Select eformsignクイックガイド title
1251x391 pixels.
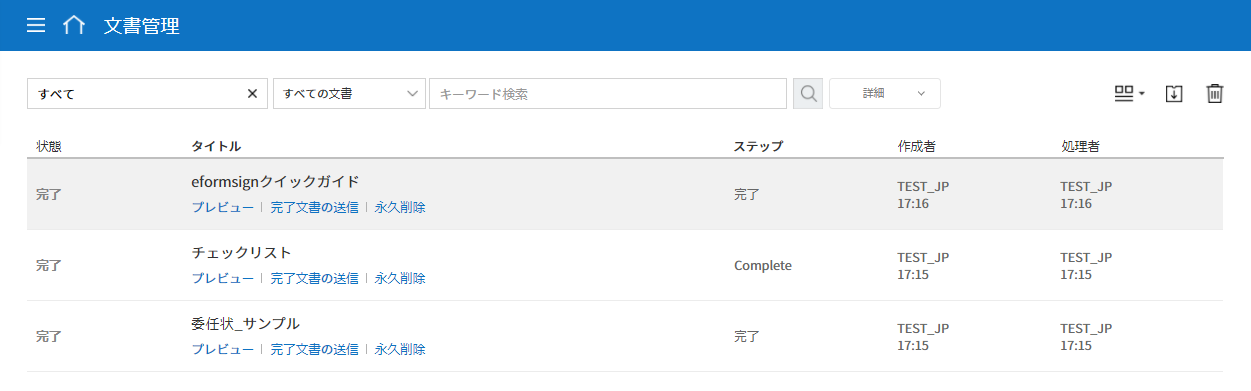point(275,182)
